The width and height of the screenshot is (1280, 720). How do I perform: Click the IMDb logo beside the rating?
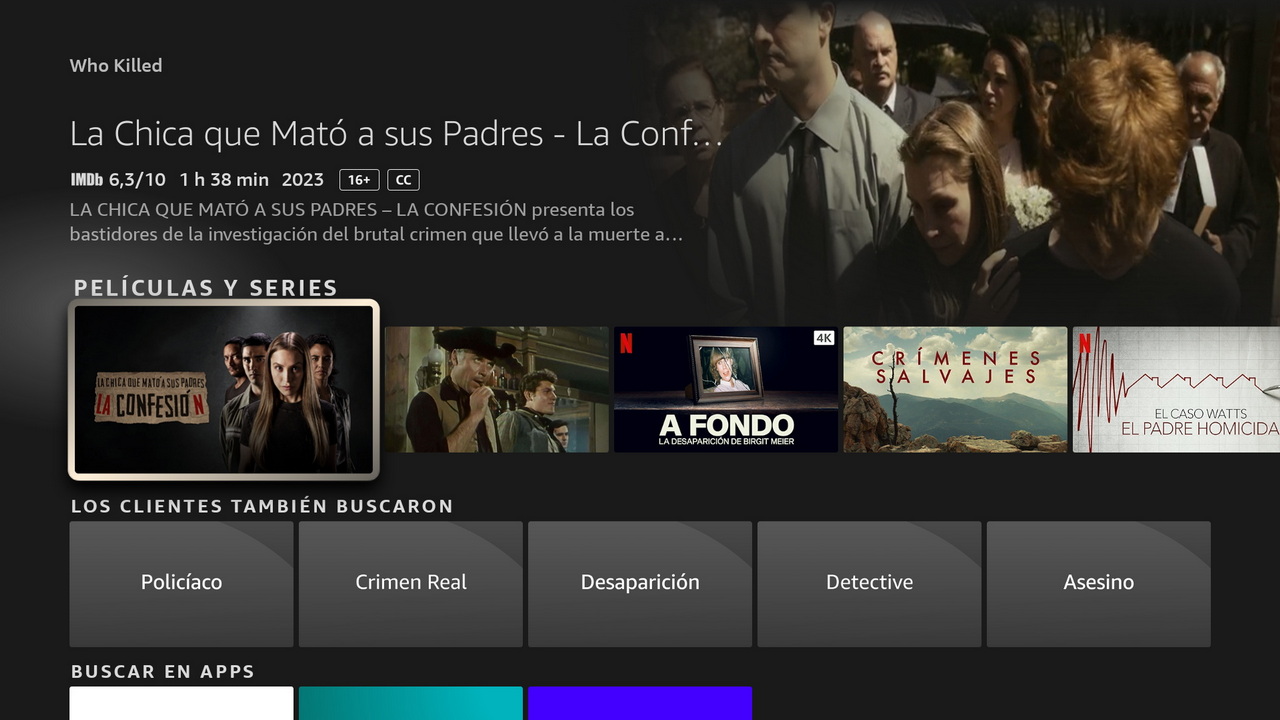click(x=87, y=180)
